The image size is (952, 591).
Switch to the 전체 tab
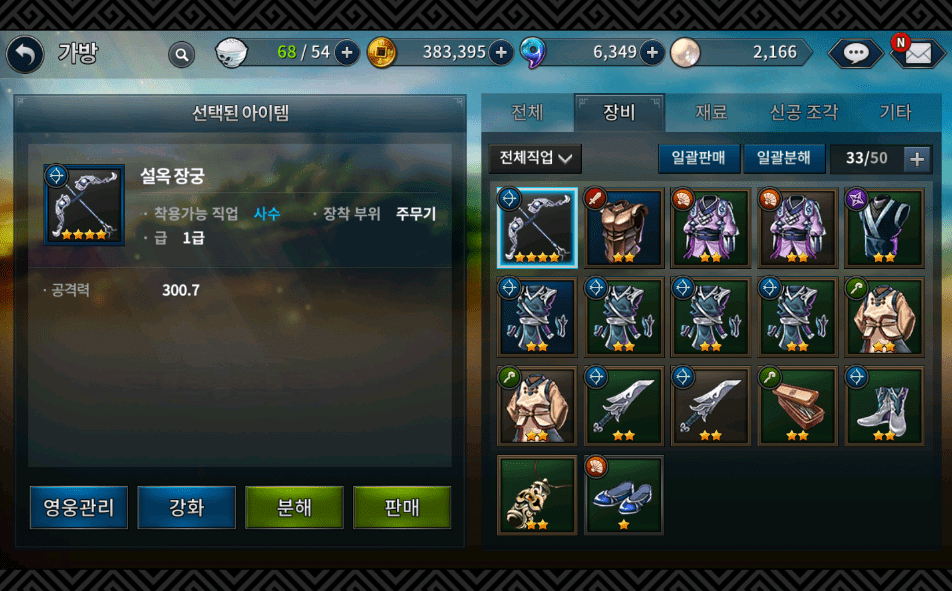pos(526,112)
